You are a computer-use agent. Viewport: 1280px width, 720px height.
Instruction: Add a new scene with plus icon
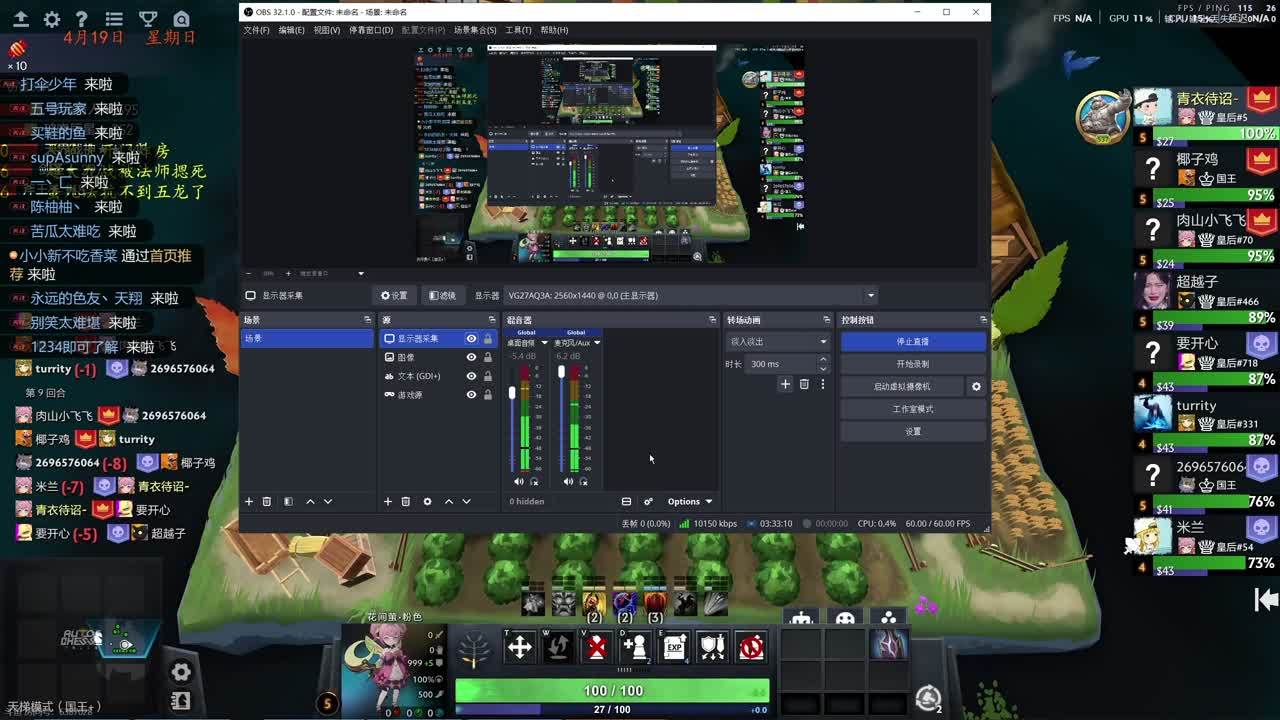coord(249,501)
